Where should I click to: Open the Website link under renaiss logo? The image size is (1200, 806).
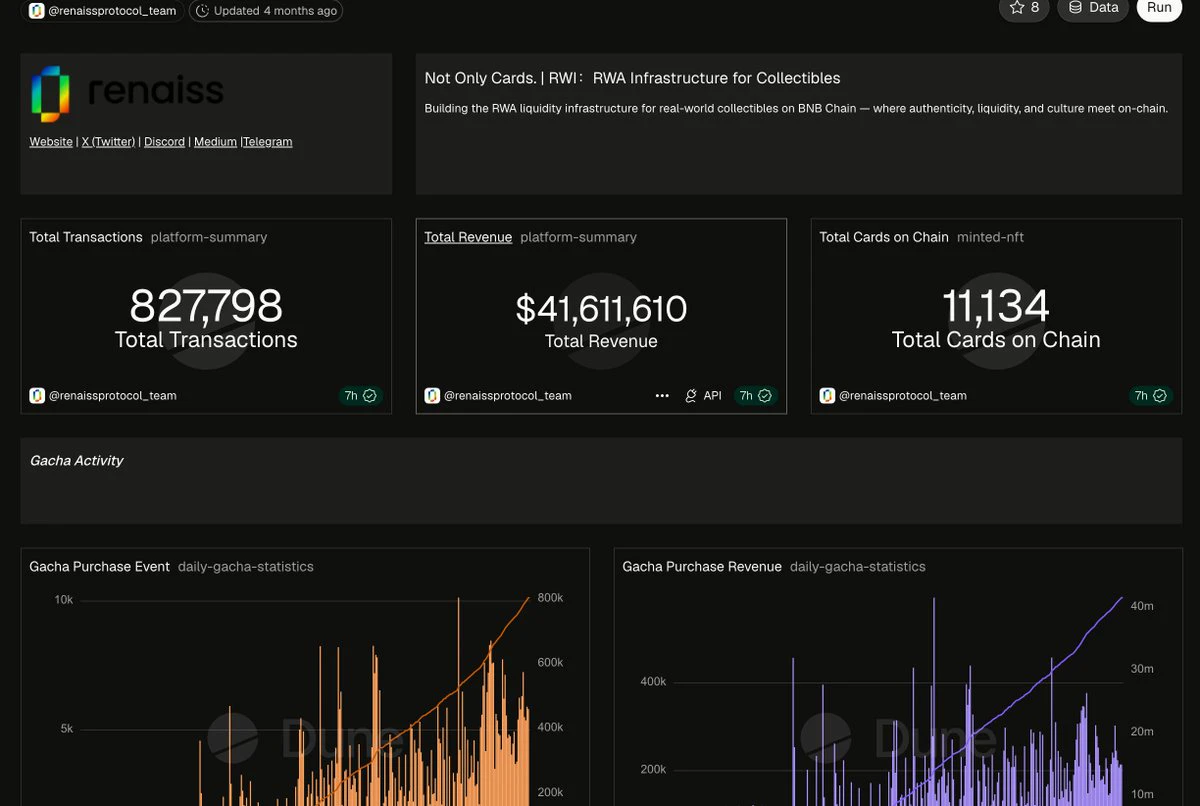pos(51,142)
